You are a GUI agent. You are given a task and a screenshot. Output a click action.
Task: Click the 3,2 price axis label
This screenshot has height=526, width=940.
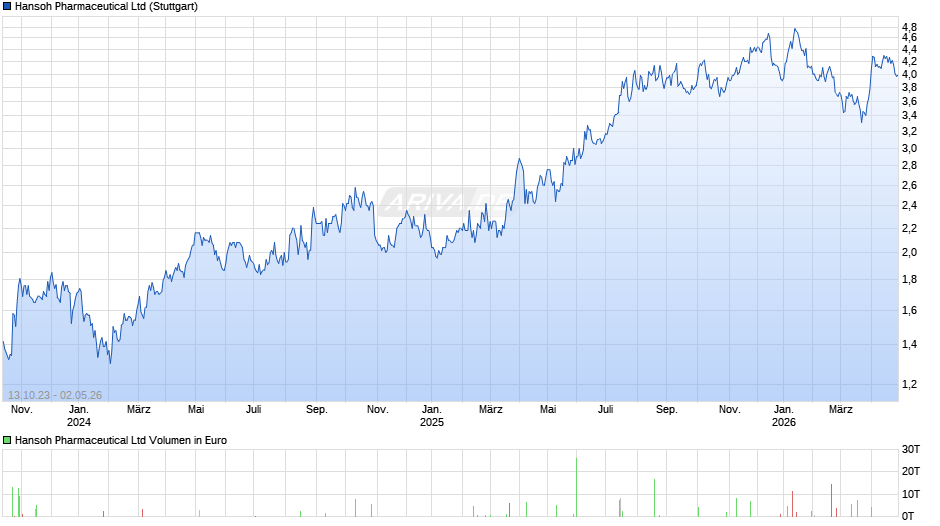click(x=909, y=131)
